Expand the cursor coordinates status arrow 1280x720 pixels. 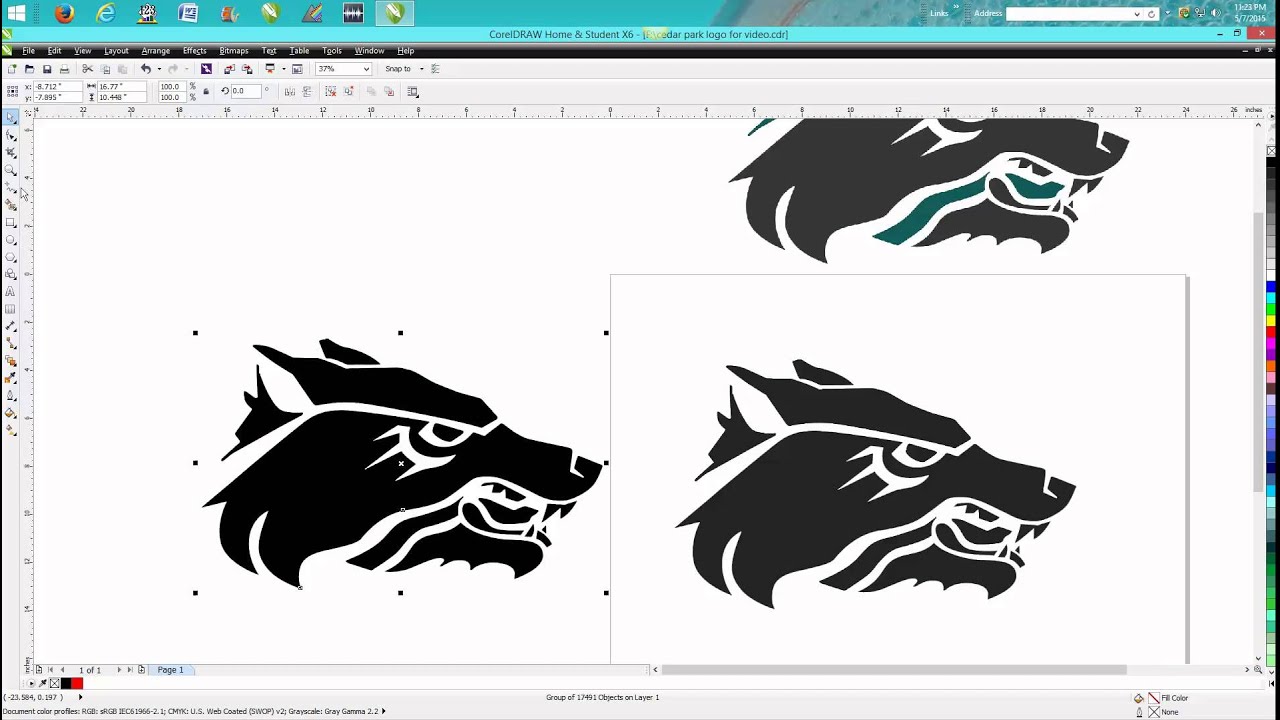[80, 697]
